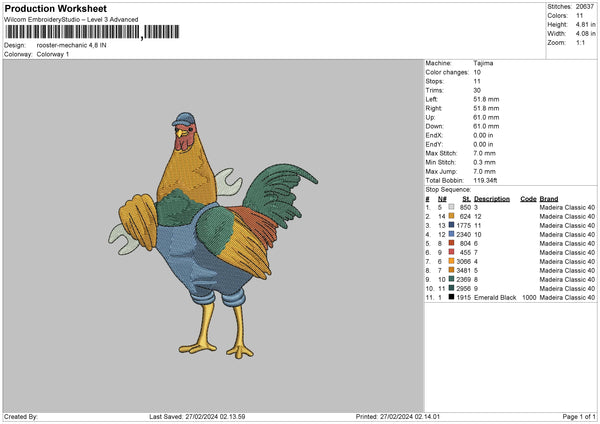This screenshot has width=600, height=424.
Task: Click the dark green swatch in stop row 10
Action: click(451, 288)
